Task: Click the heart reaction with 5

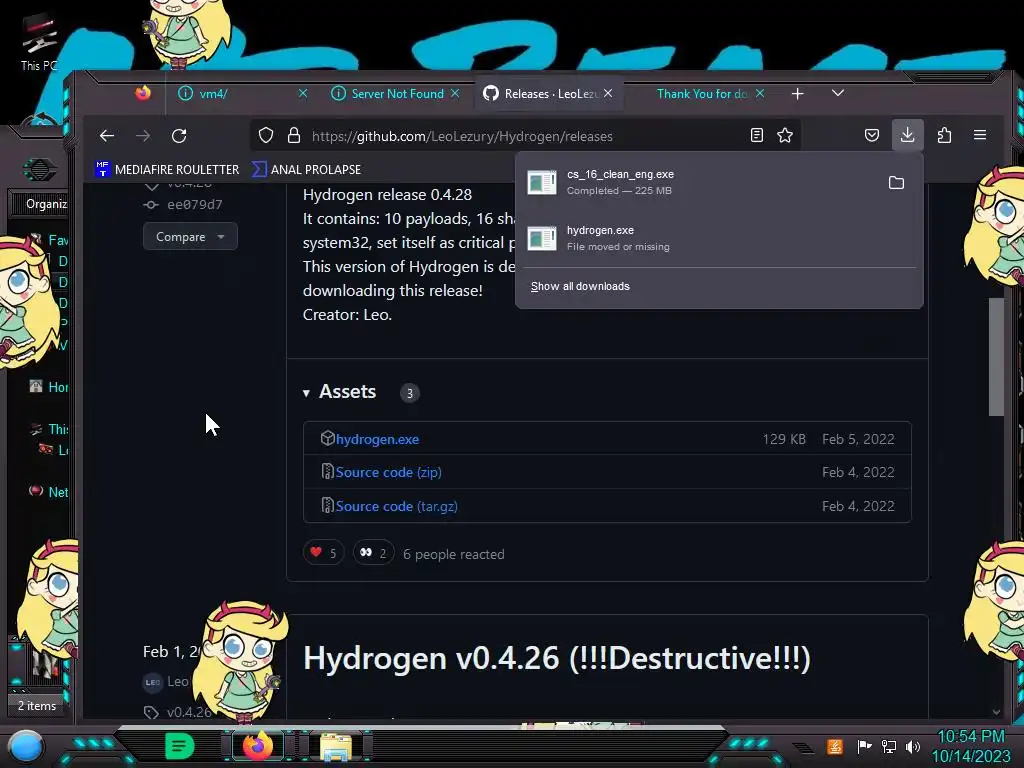Action: pyautogui.click(x=323, y=553)
